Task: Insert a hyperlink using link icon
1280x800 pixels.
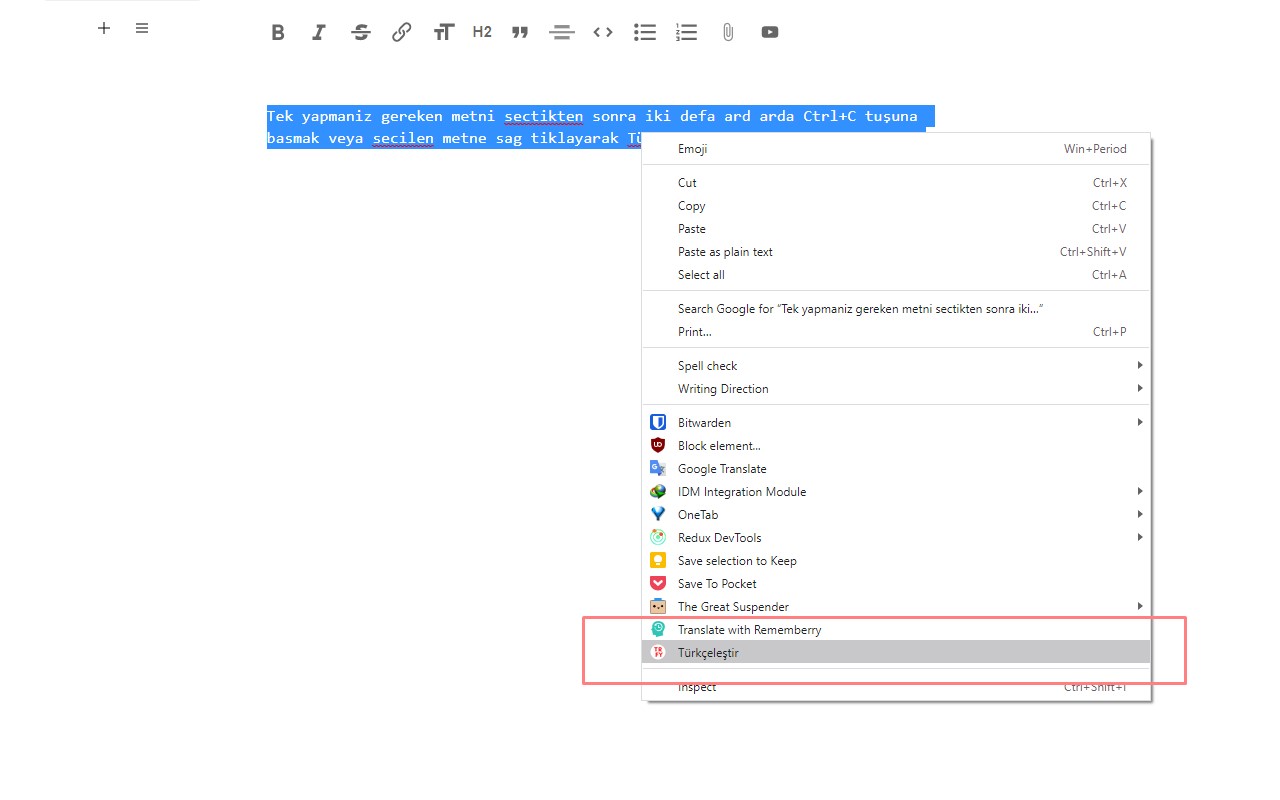Action: click(x=402, y=32)
